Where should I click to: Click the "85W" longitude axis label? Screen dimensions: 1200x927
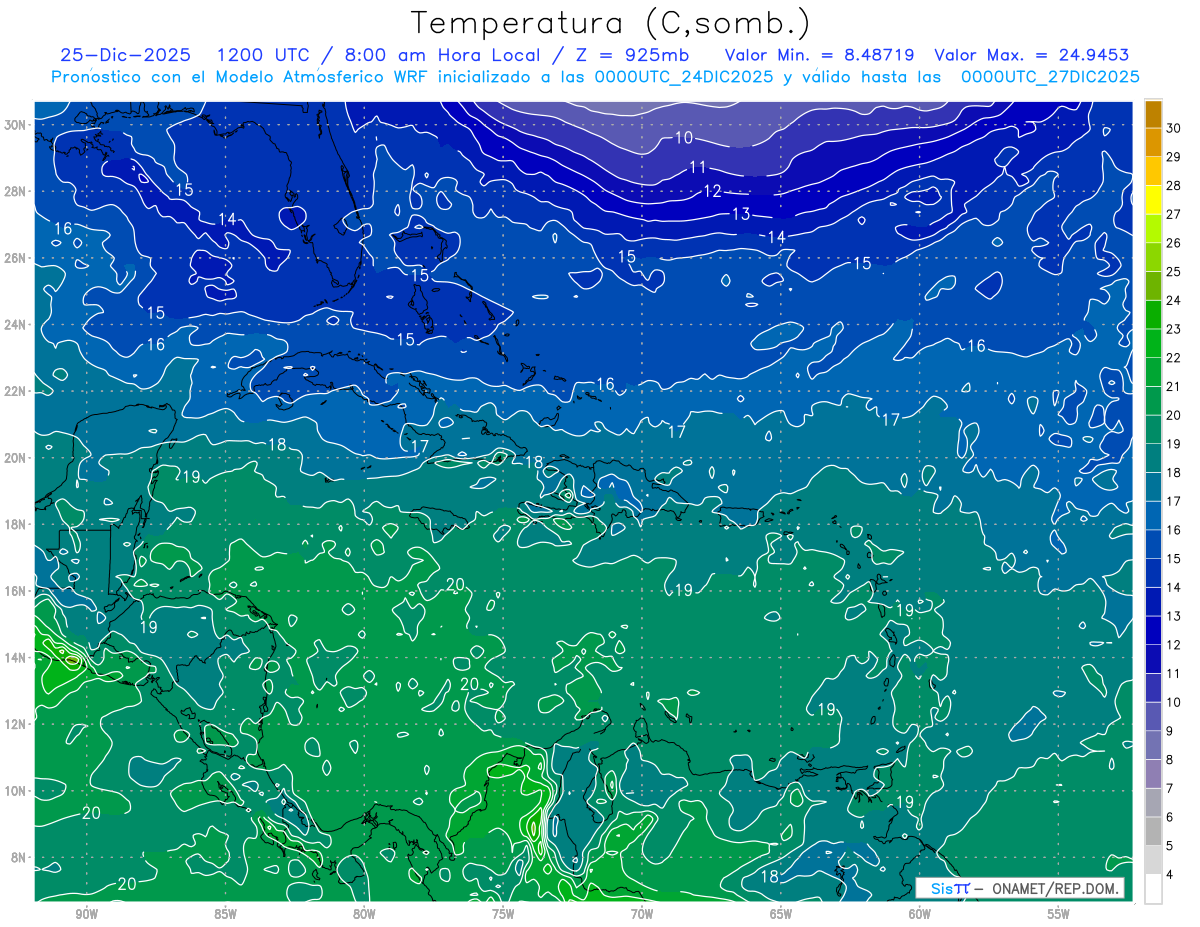click(x=225, y=914)
